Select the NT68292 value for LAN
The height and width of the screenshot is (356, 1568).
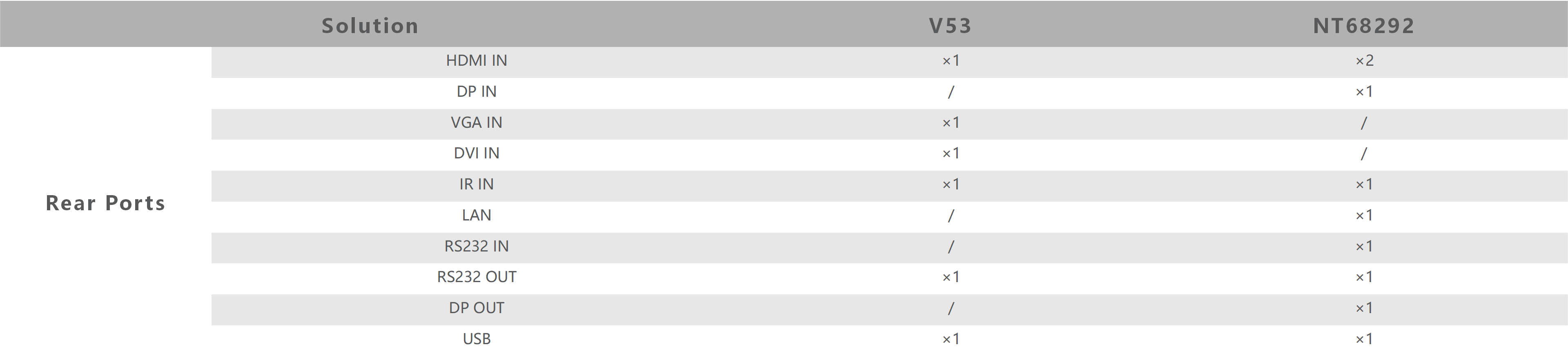click(x=1364, y=216)
